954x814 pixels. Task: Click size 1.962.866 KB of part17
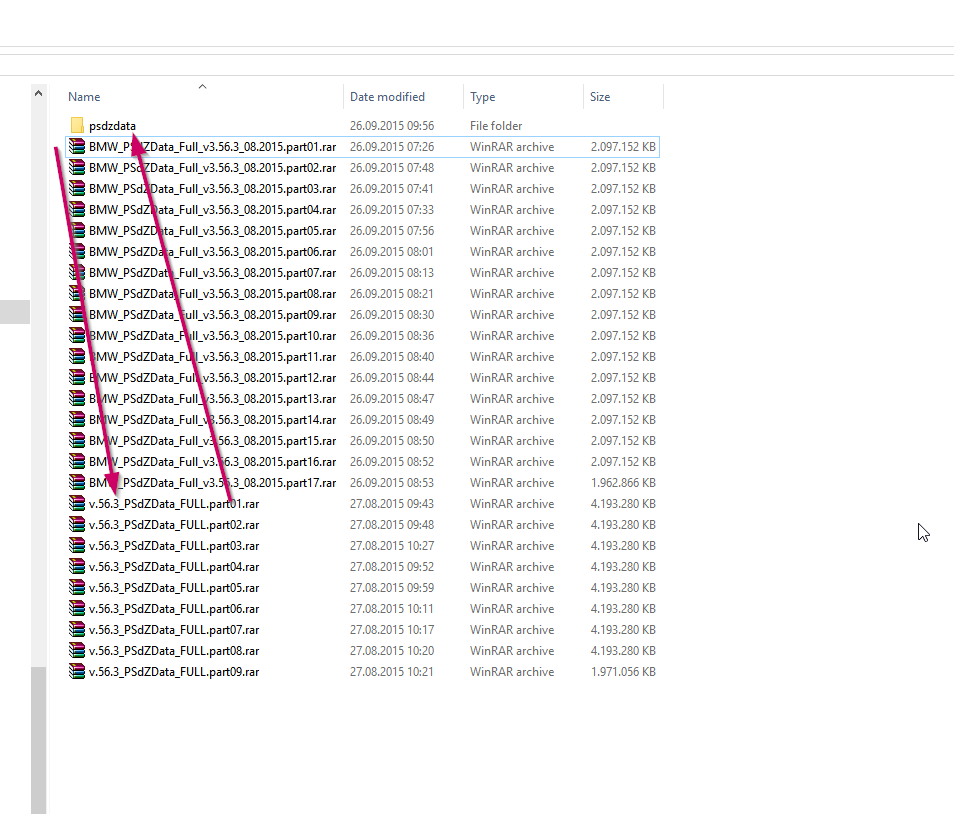(x=623, y=482)
